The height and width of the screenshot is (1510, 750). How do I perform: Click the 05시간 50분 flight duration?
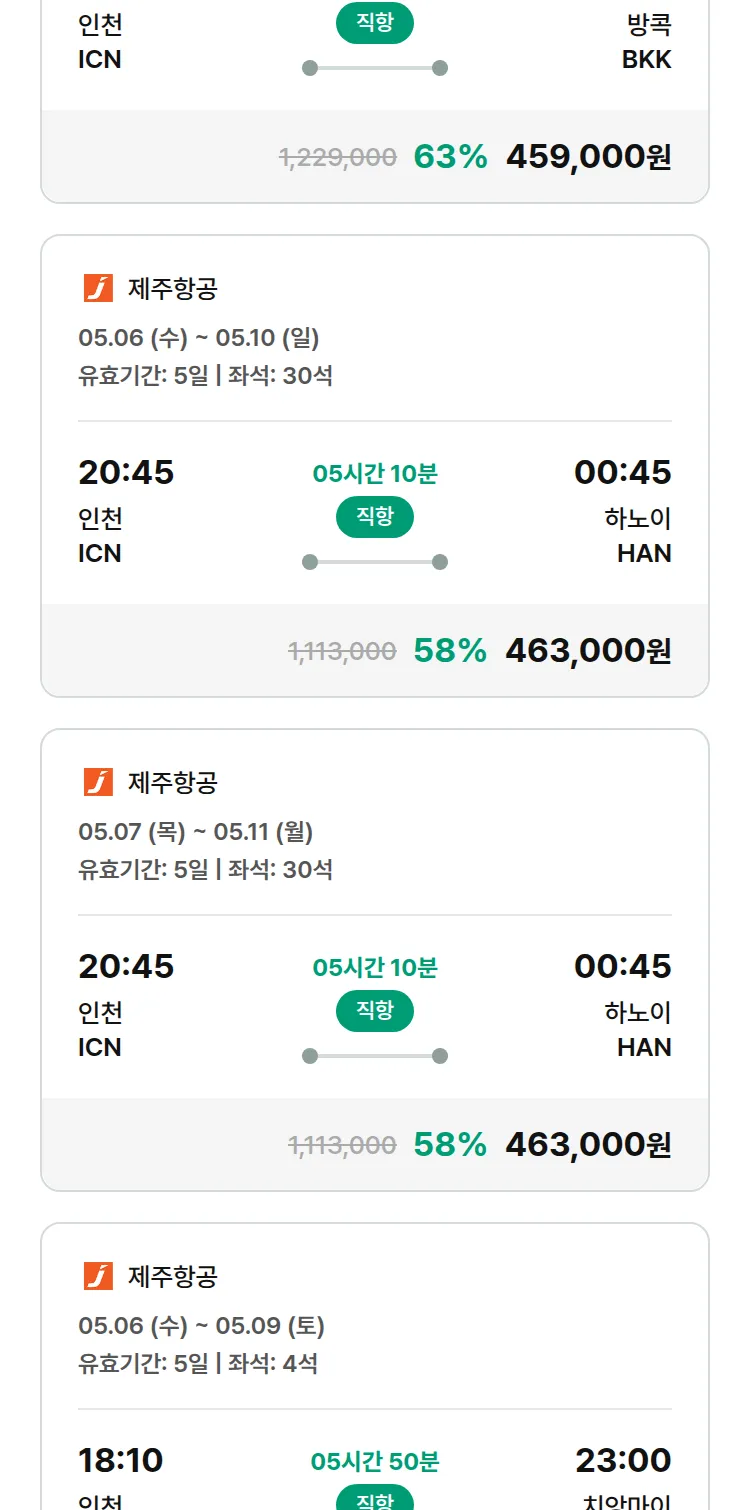tap(375, 1462)
